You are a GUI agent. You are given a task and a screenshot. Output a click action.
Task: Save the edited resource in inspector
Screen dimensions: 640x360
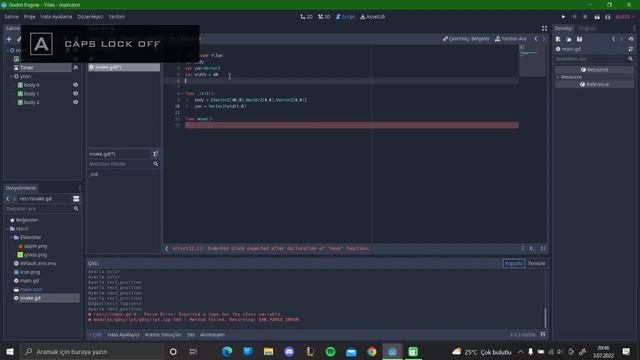point(579,39)
